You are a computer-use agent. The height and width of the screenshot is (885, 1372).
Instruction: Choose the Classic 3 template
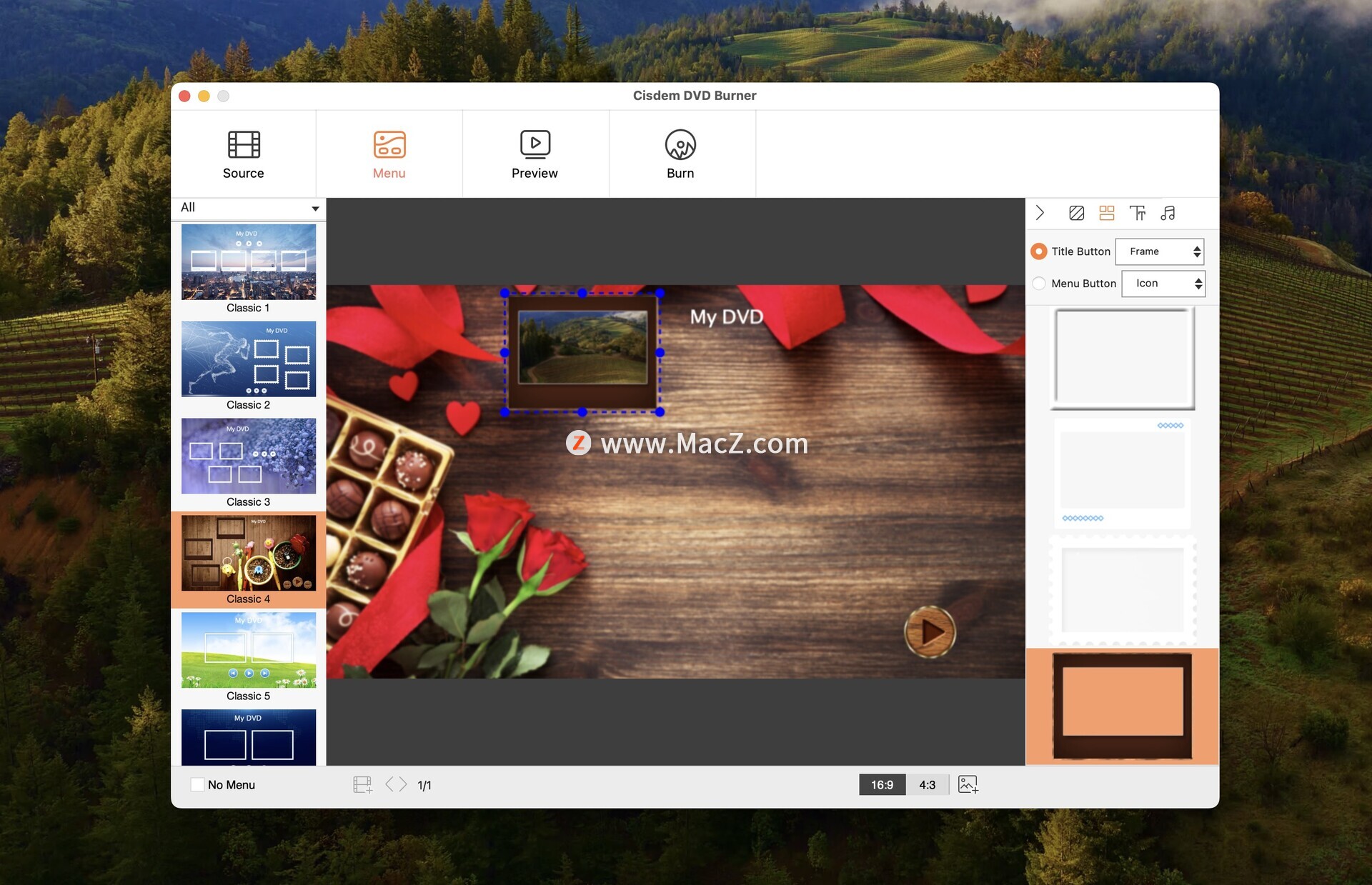(x=249, y=463)
